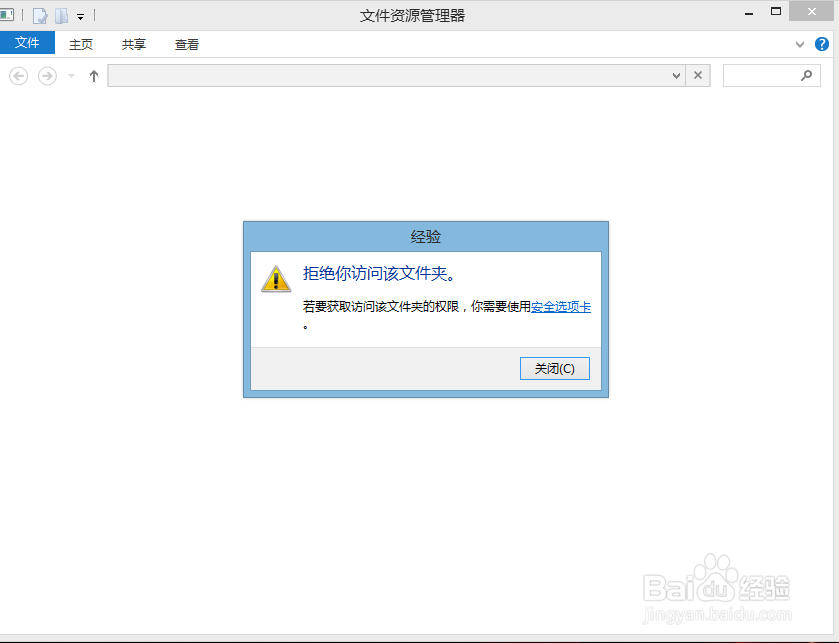Click the Back arrow
839x643 pixels.
18,75
